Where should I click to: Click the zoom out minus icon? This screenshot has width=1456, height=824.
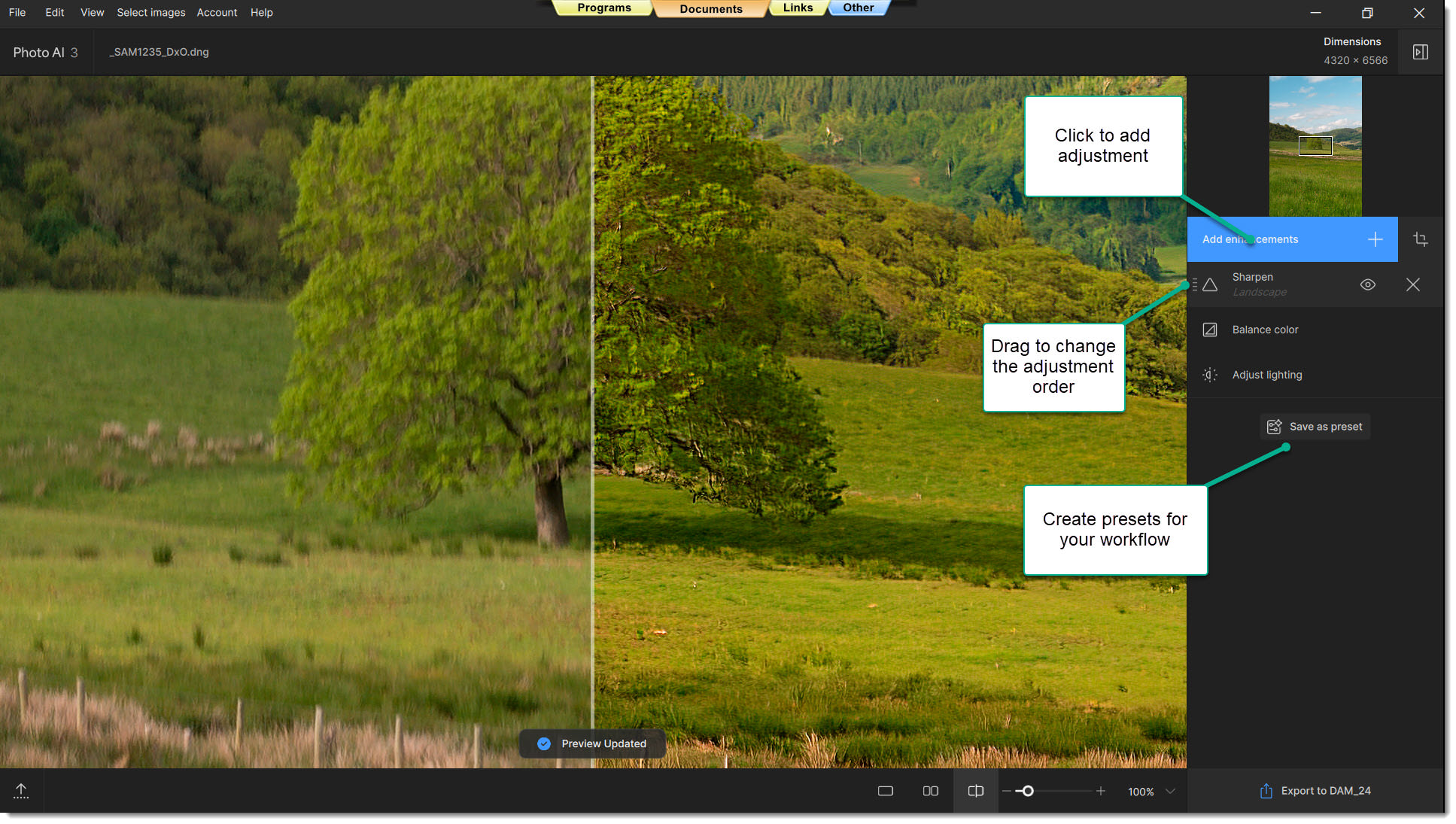(1006, 791)
